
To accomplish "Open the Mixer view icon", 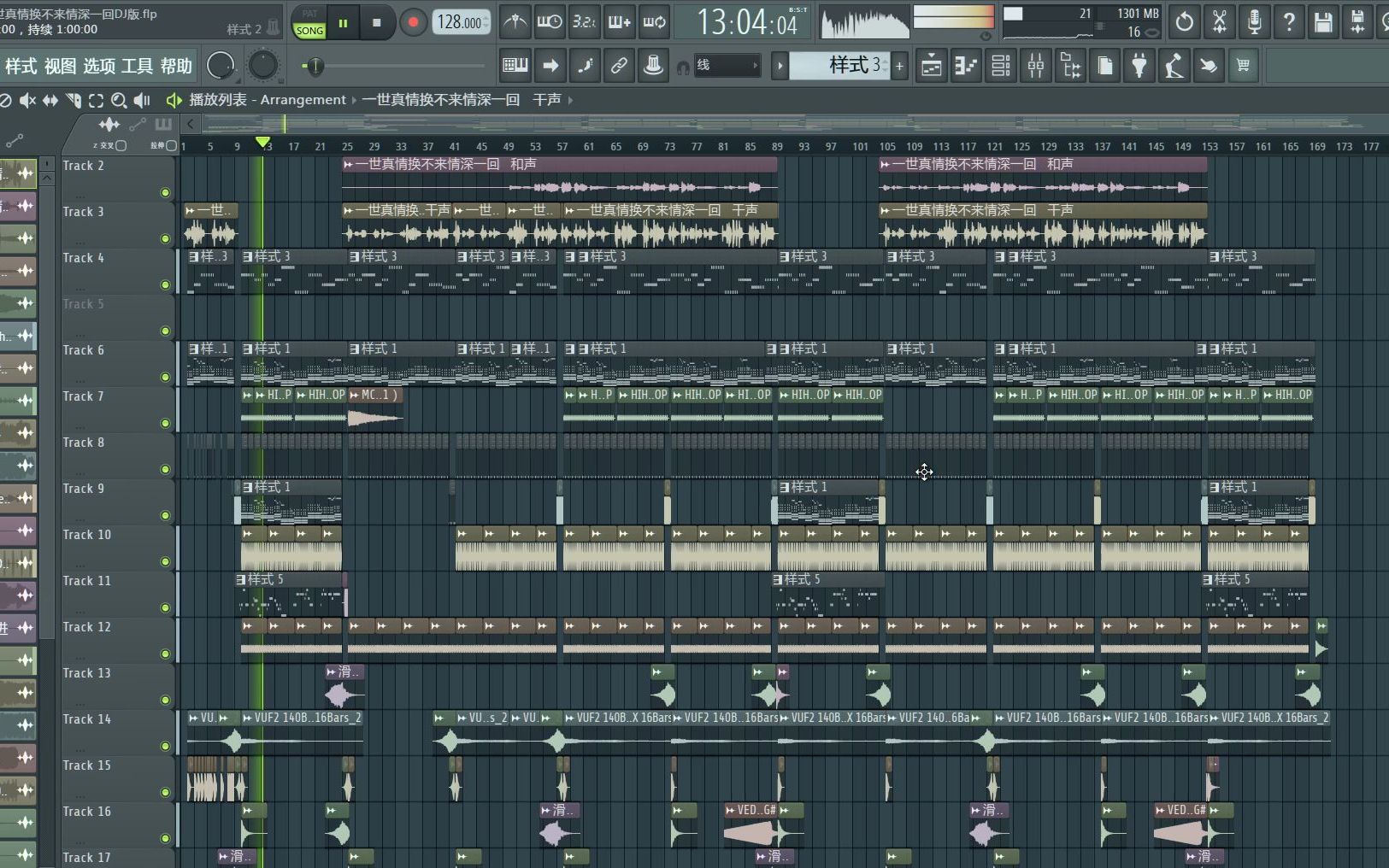I will click(1035, 66).
